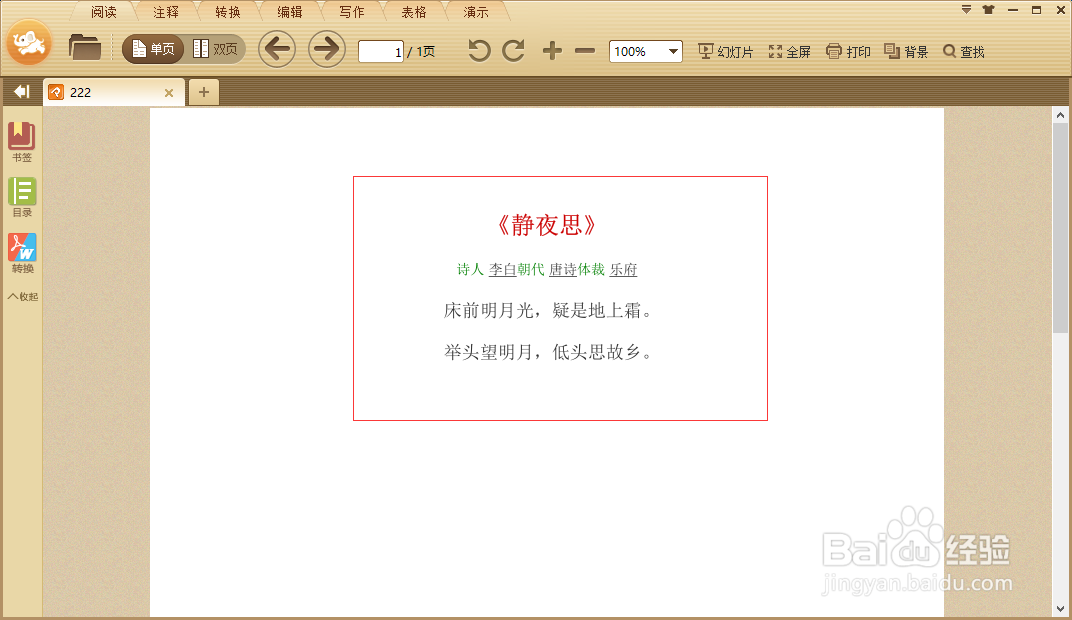Click the line 举头望明月，低头思故乡。

pyautogui.click(x=550, y=353)
